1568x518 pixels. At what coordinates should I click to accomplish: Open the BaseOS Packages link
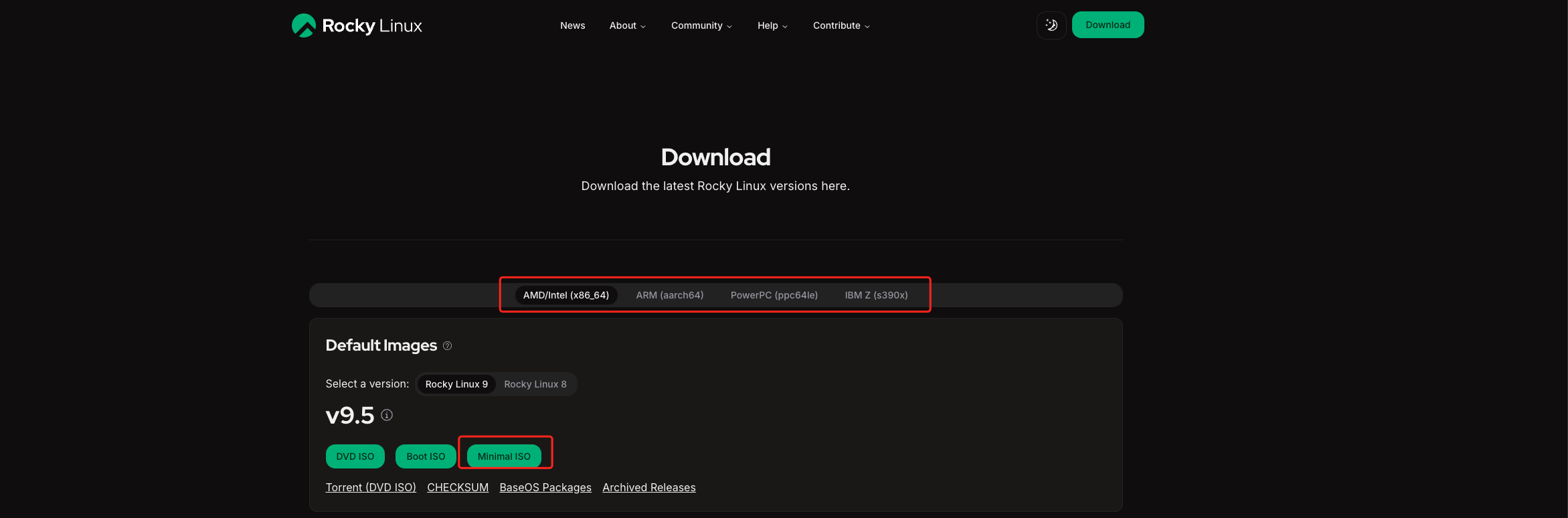[x=545, y=487]
